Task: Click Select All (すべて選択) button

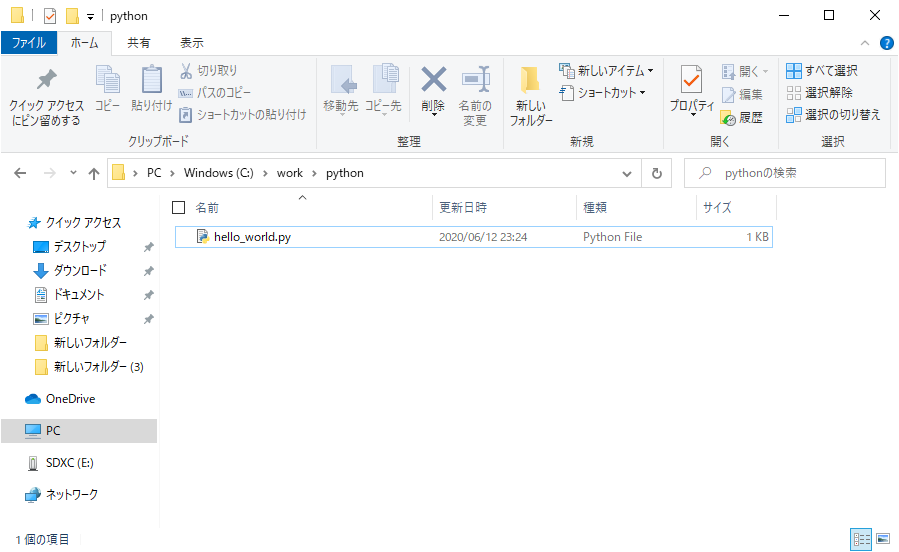Action: (822, 71)
